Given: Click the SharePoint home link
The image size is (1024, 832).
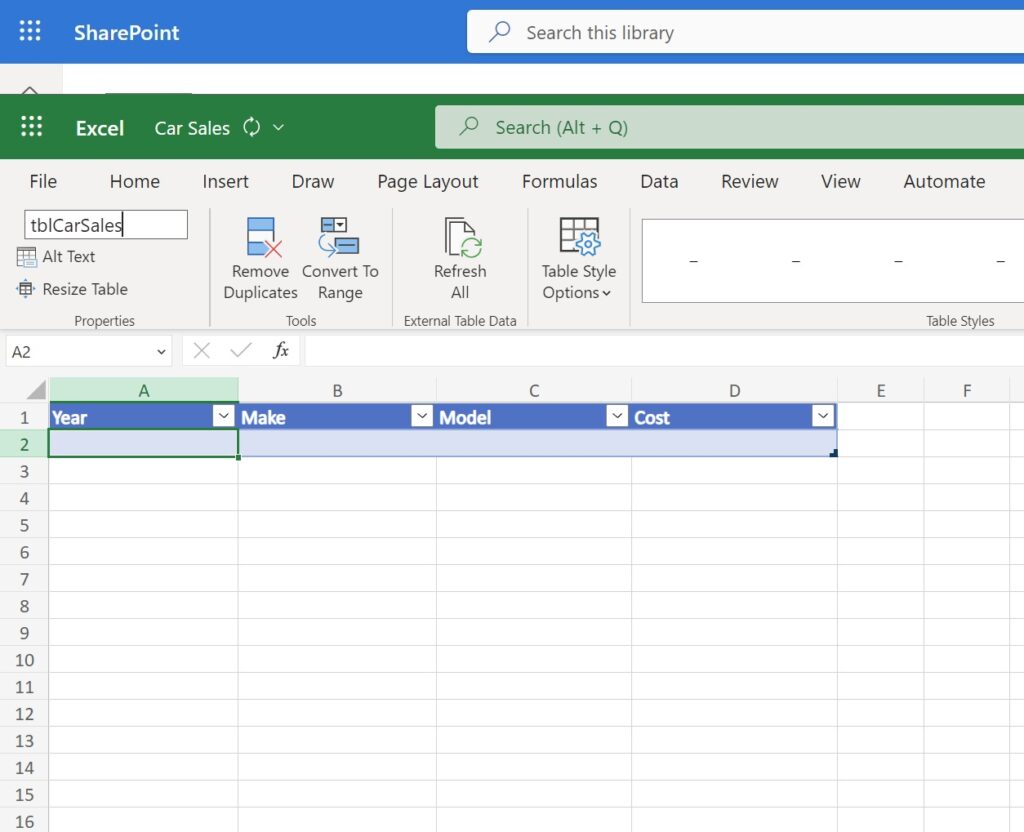Looking at the screenshot, I should coord(126,31).
